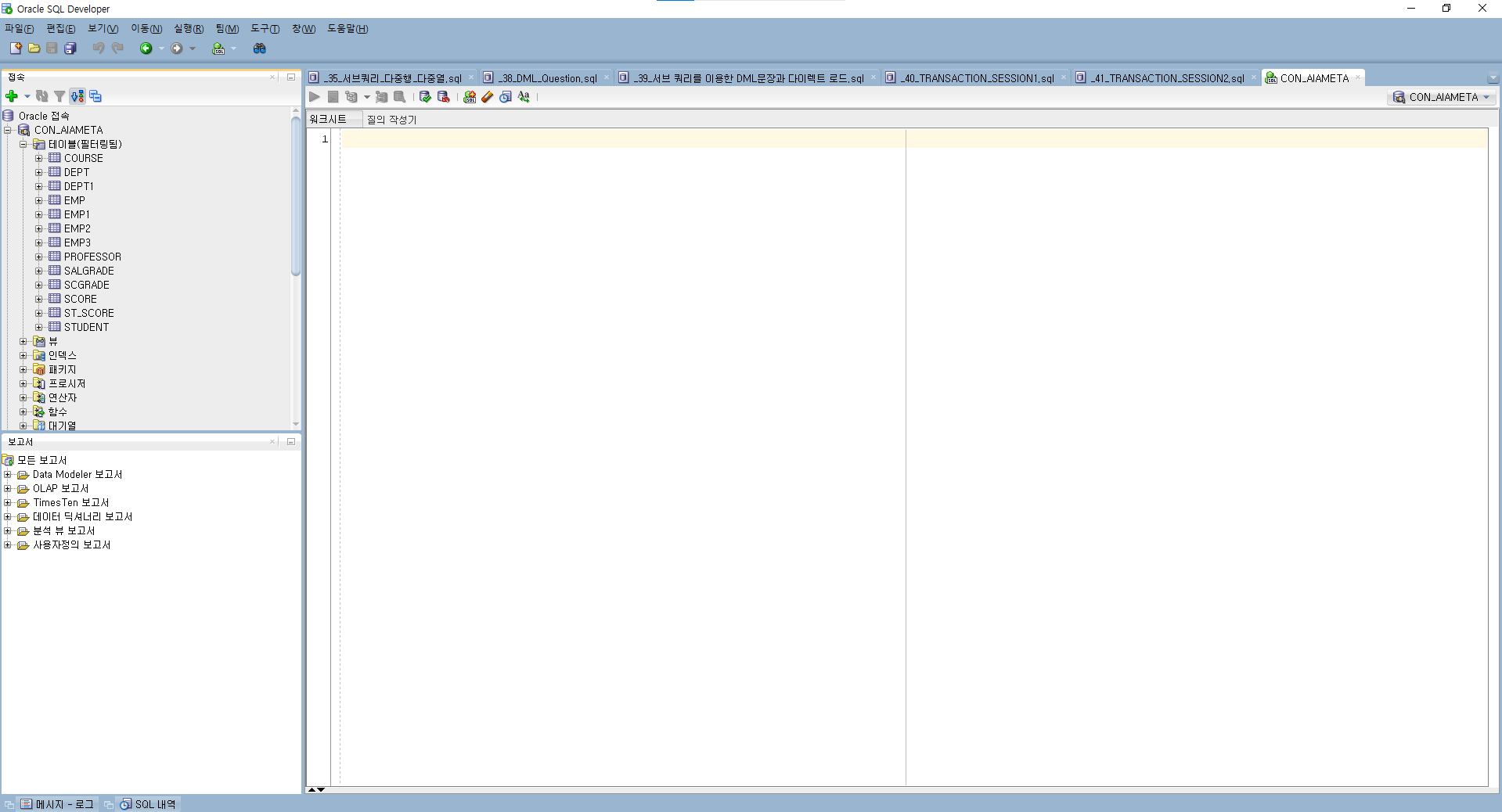1502x812 pixels.
Task: Expand the PROFESSOR table node
Action: 39,257
